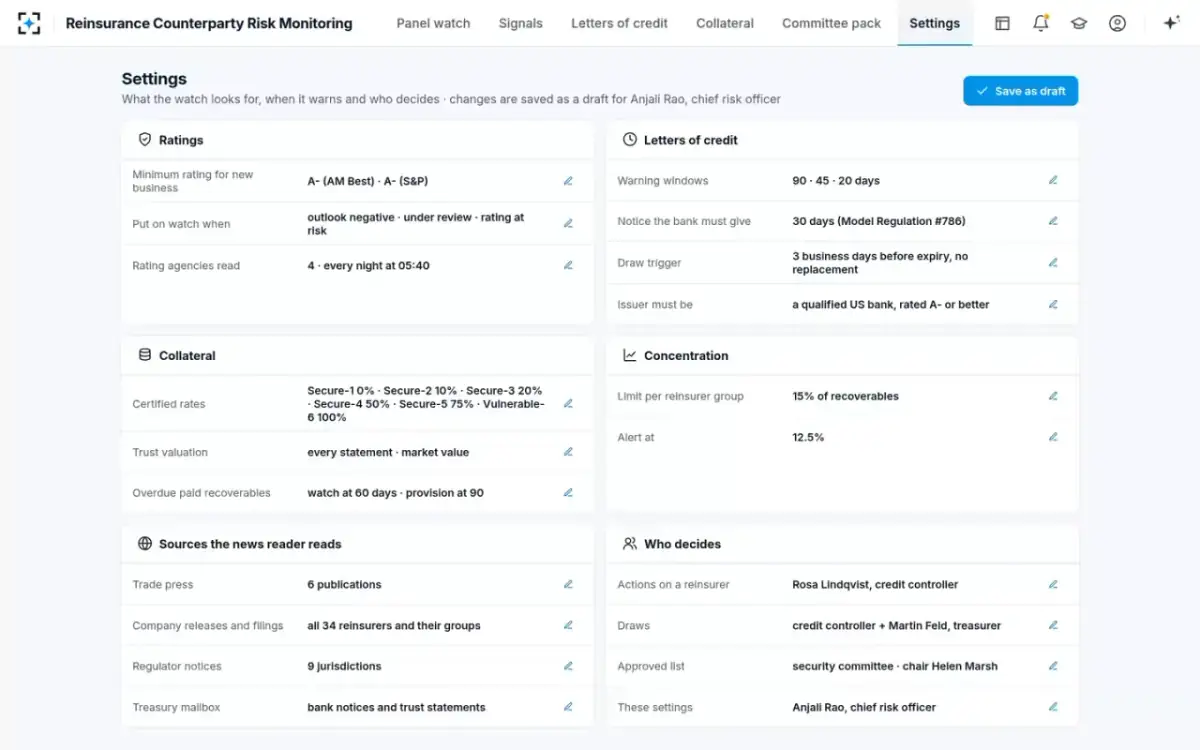Open the user account icon
The image size is (1200, 750).
point(1118,23)
